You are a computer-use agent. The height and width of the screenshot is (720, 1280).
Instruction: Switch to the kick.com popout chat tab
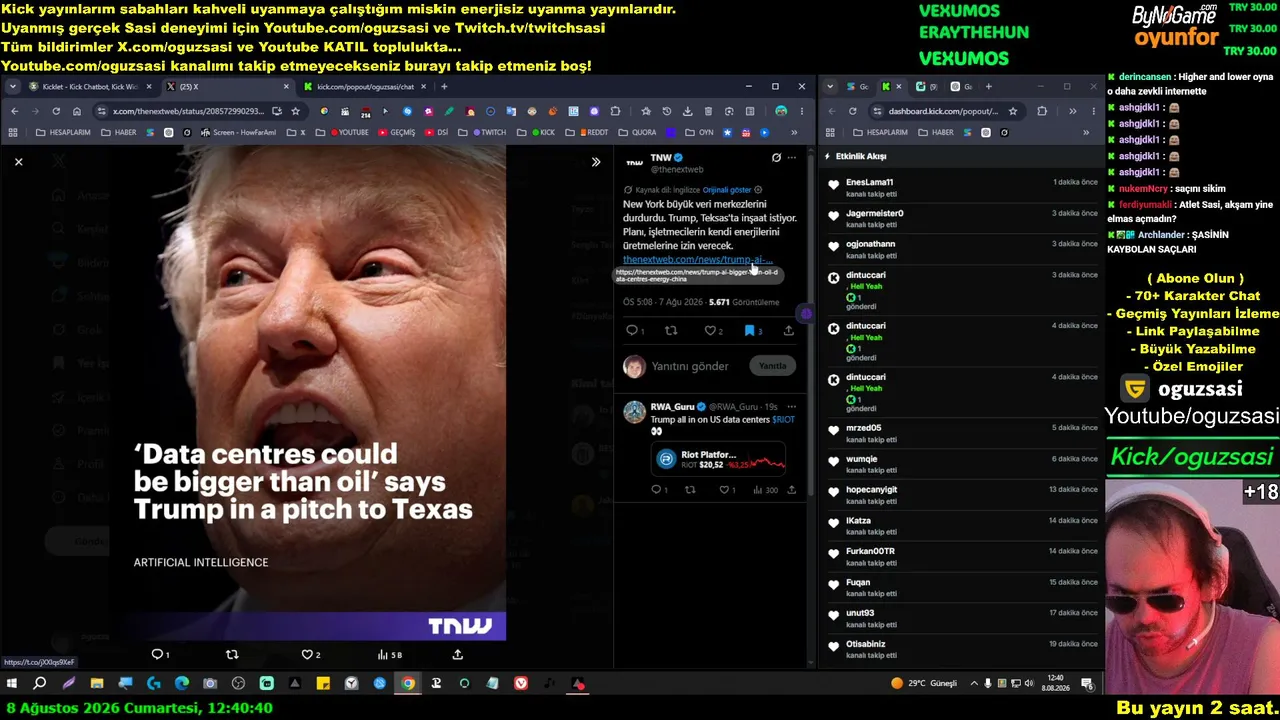(x=364, y=87)
